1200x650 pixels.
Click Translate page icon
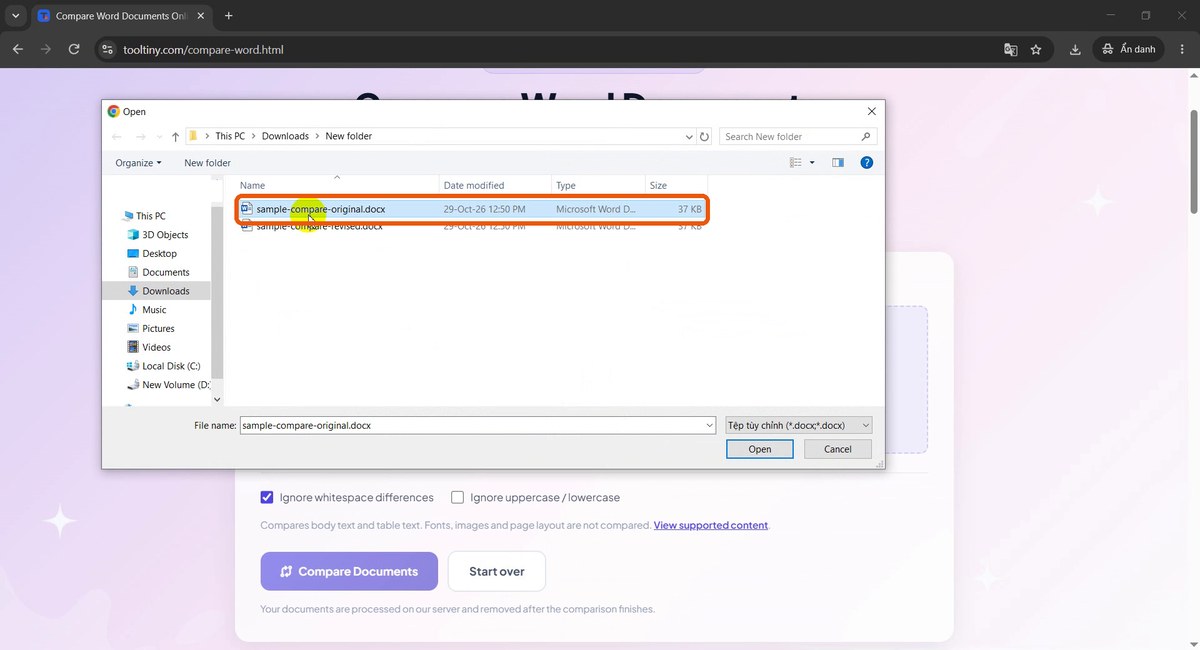click(x=1011, y=49)
